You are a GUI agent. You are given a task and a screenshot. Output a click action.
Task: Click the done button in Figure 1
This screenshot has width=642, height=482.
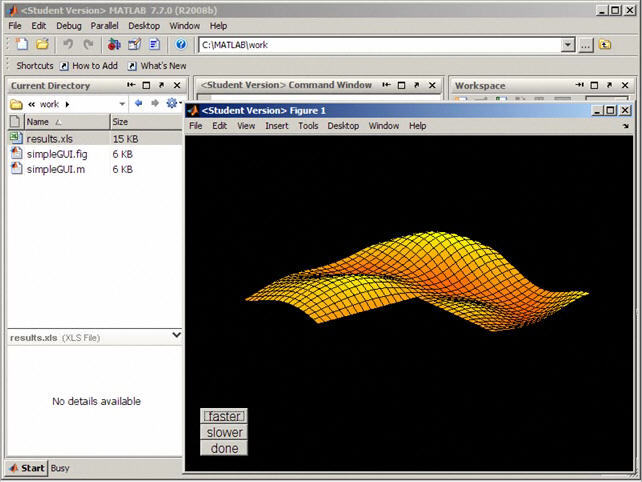[x=224, y=448]
